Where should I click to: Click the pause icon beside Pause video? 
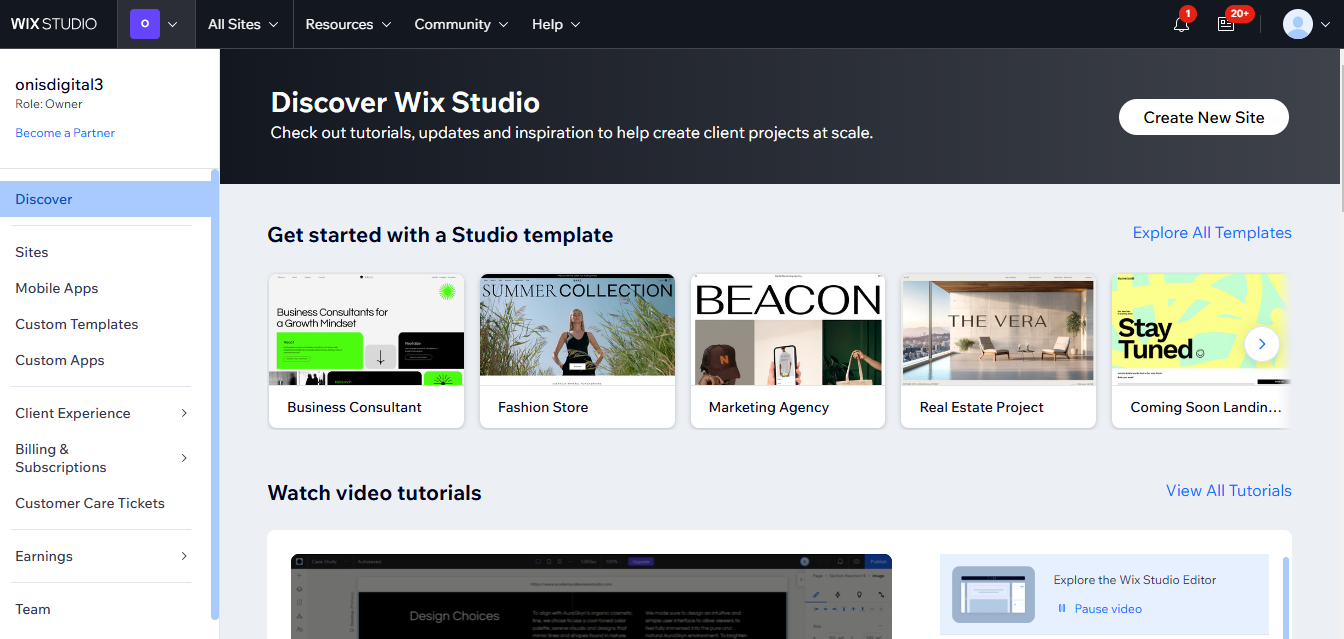click(1061, 609)
